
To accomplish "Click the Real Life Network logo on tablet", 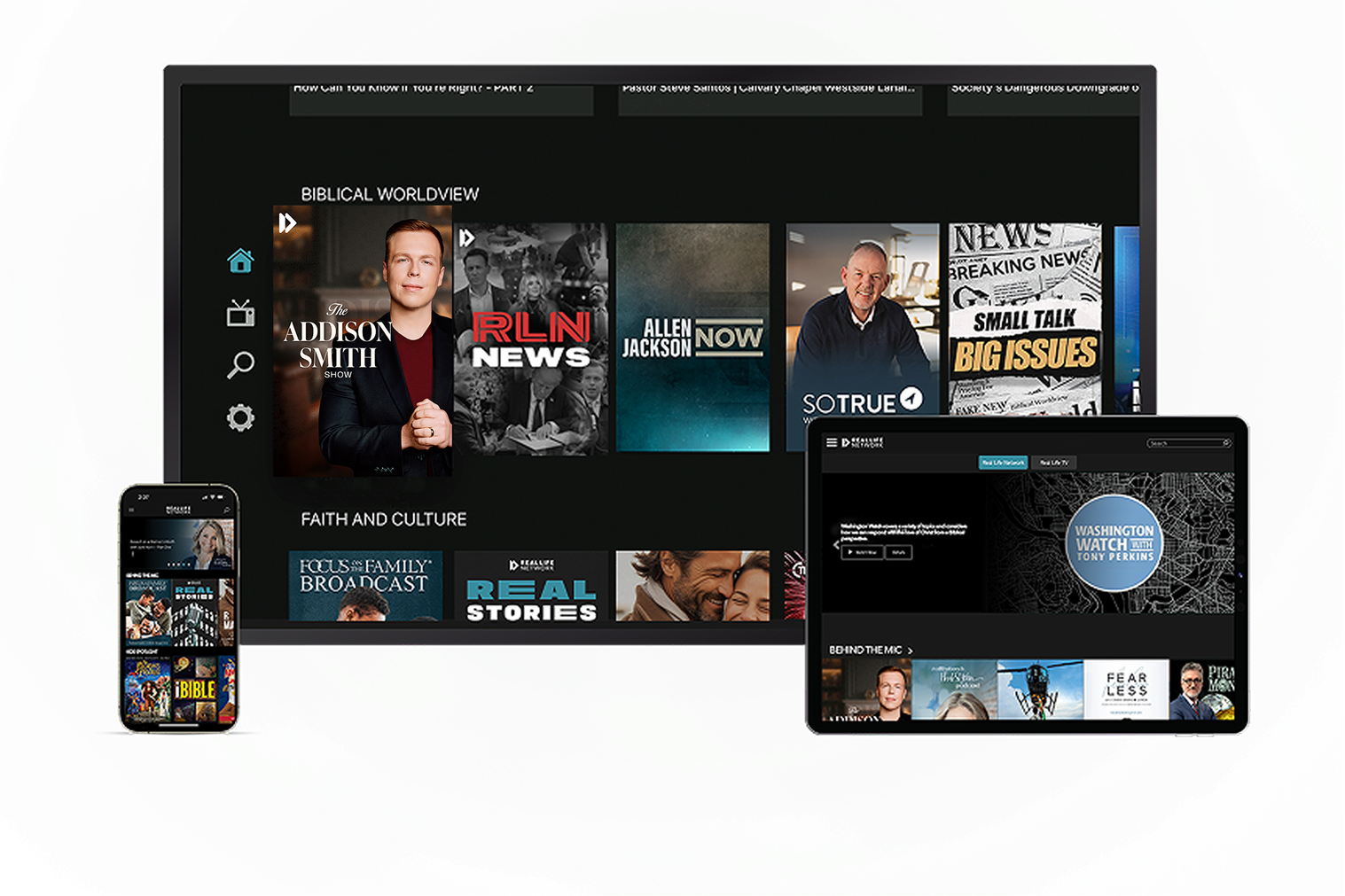I will (863, 442).
